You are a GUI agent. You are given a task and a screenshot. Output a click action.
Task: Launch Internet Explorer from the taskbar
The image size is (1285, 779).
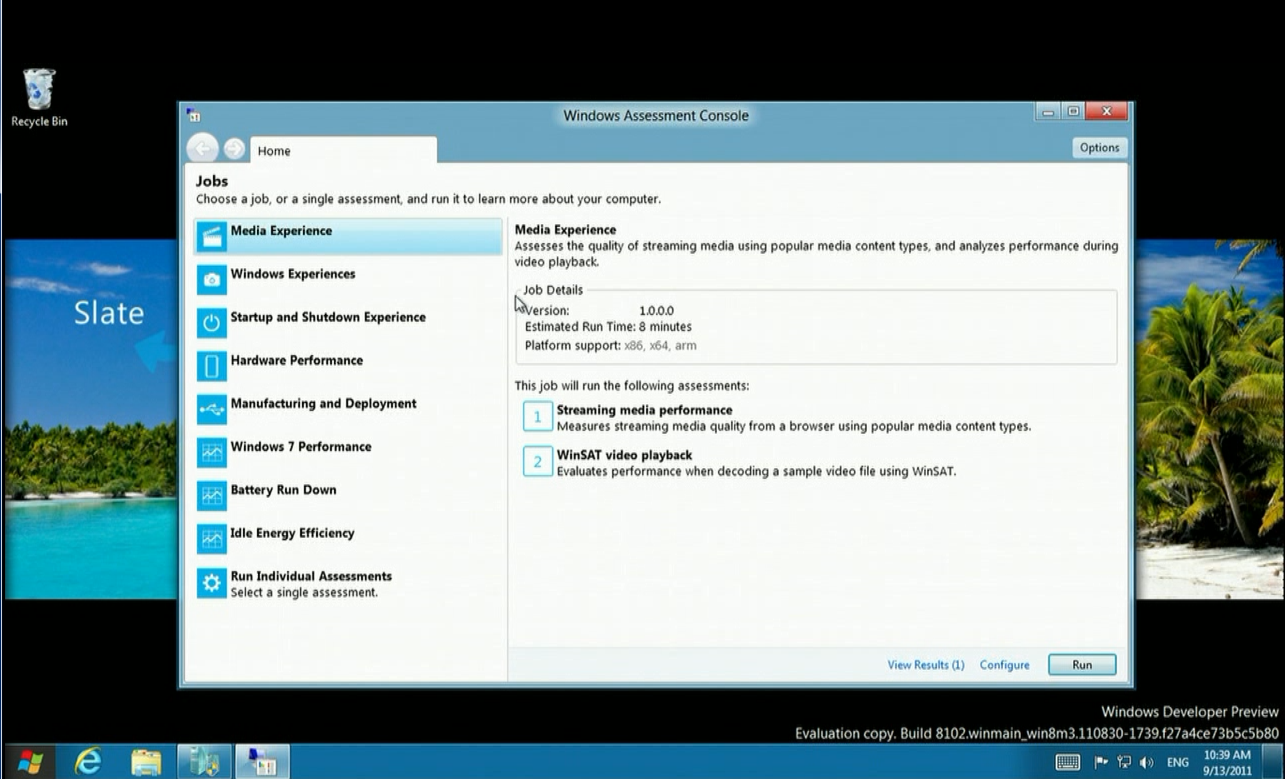88,762
